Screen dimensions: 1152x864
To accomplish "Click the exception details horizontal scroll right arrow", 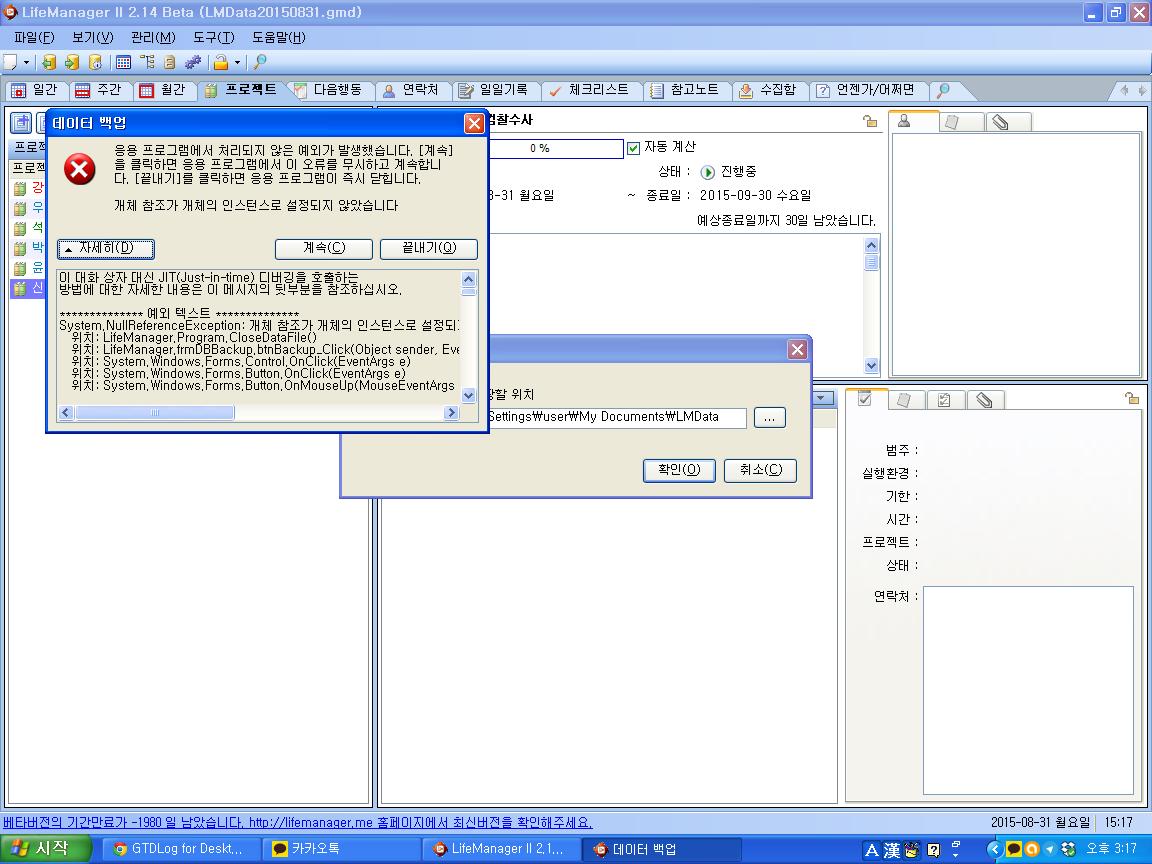I will pos(452,413).
